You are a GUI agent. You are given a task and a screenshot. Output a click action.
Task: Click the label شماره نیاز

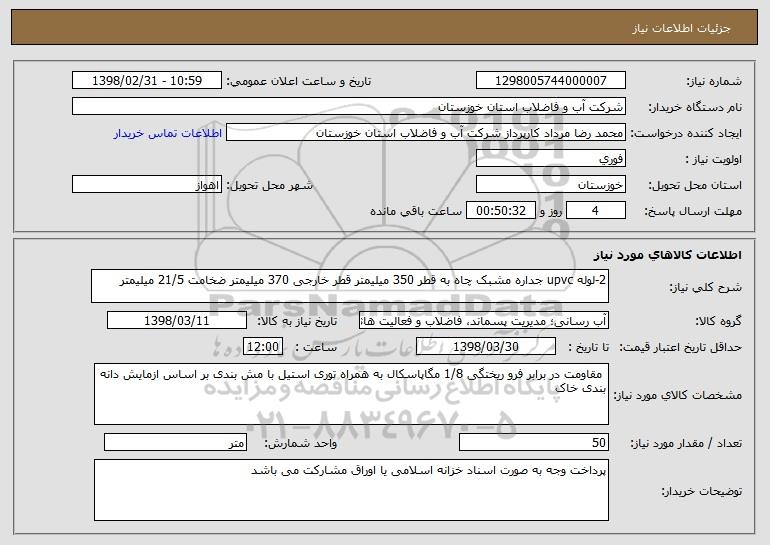coord(714,82)
